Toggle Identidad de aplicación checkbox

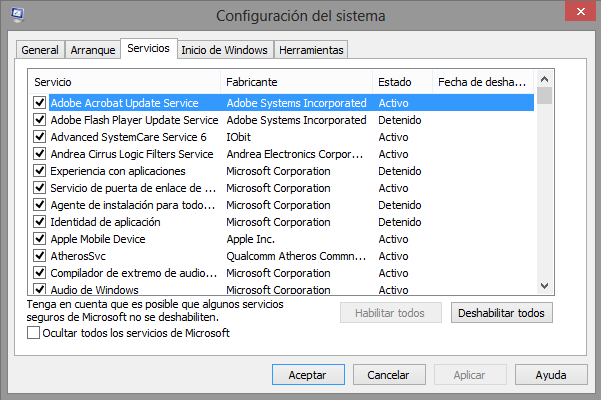click(39, 222)
